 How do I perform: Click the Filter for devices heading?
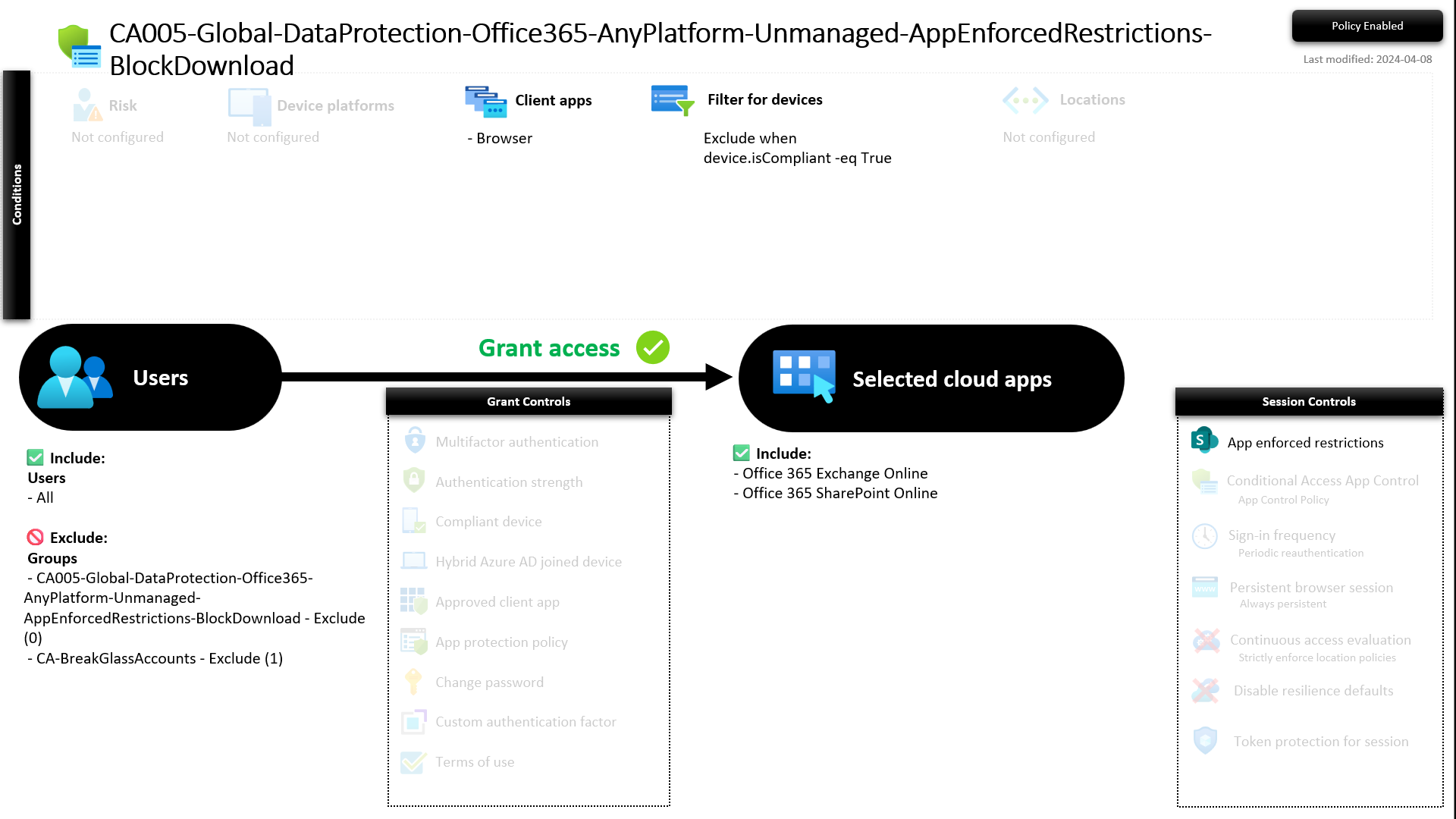[x=764, y=99]
